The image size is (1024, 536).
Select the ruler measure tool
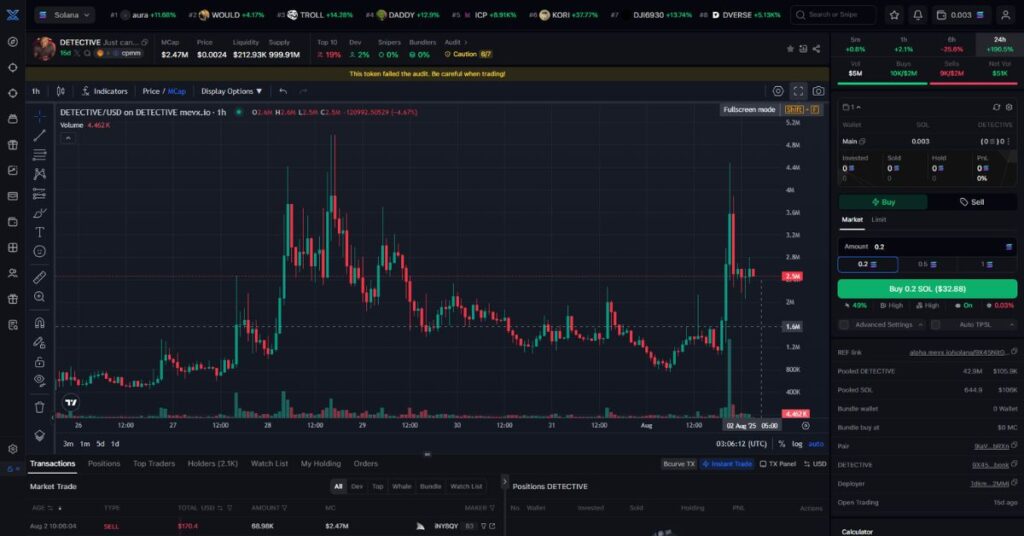(x=40, y=277)
